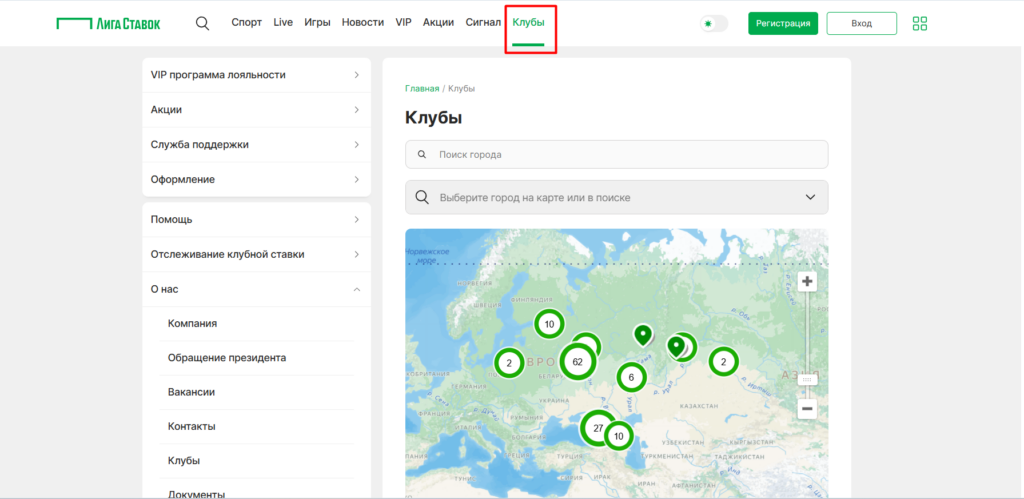Collapse the О нас section
Viewport: 1024px width, 499px height.
click(x=357, y=289)
